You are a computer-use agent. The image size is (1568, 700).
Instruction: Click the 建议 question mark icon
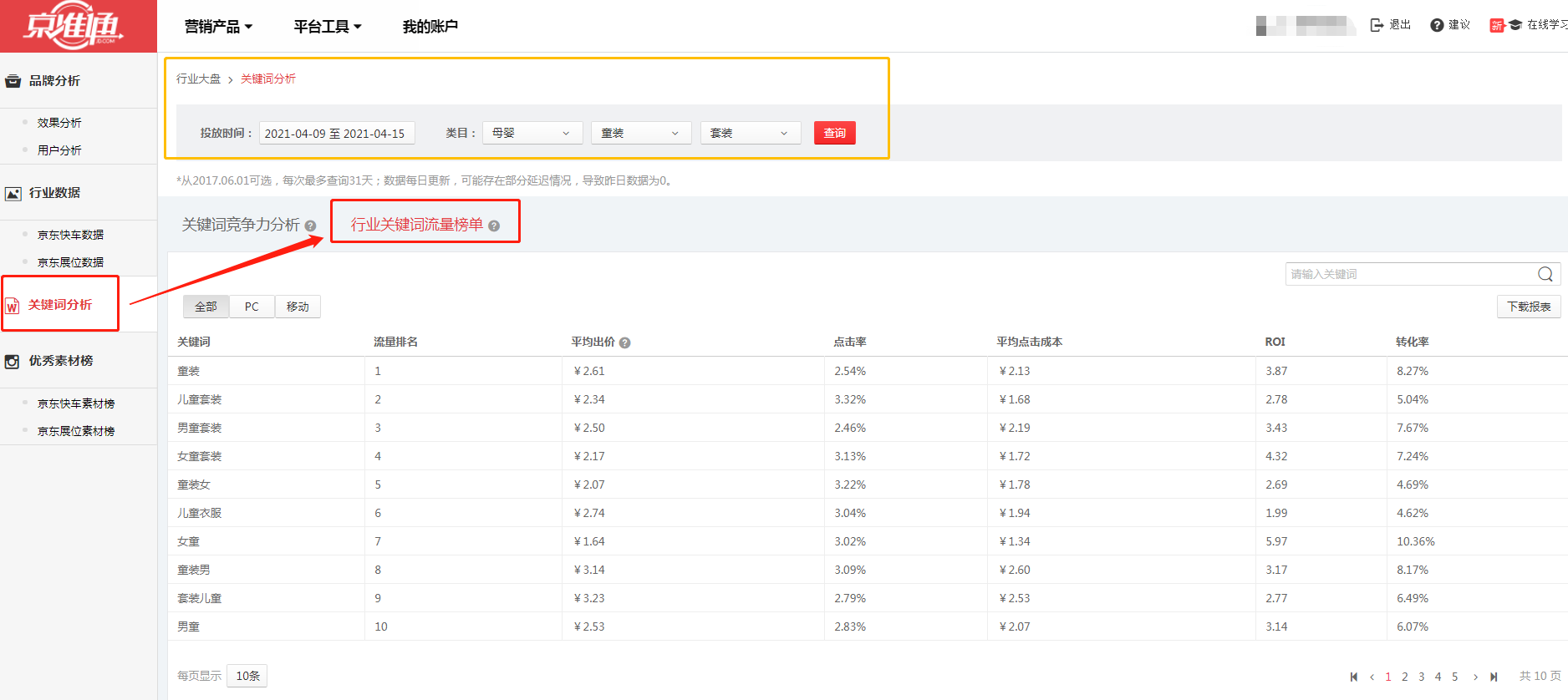point(1437,25)
